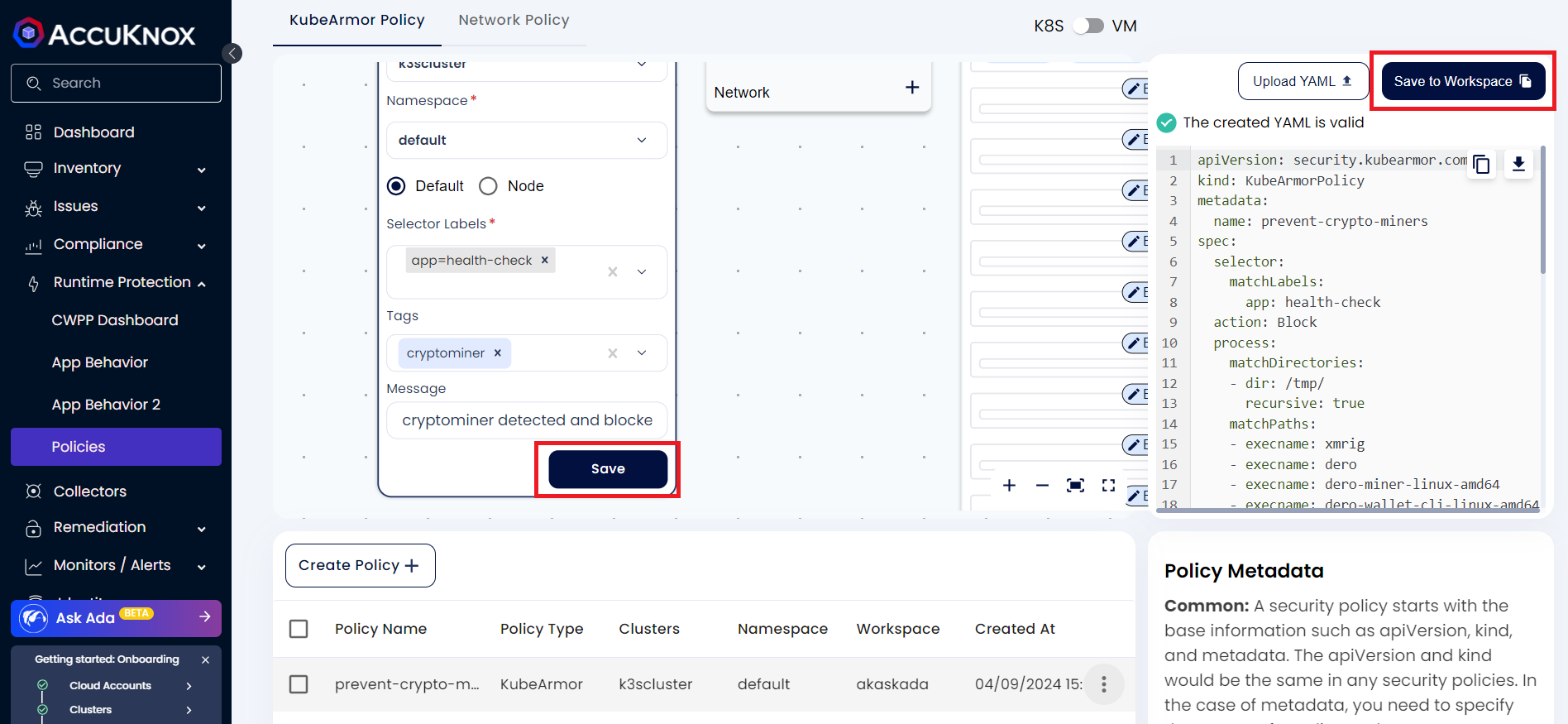Click into the Message text field
This screenshot has width=1568, height=724.
click(526, 420)
